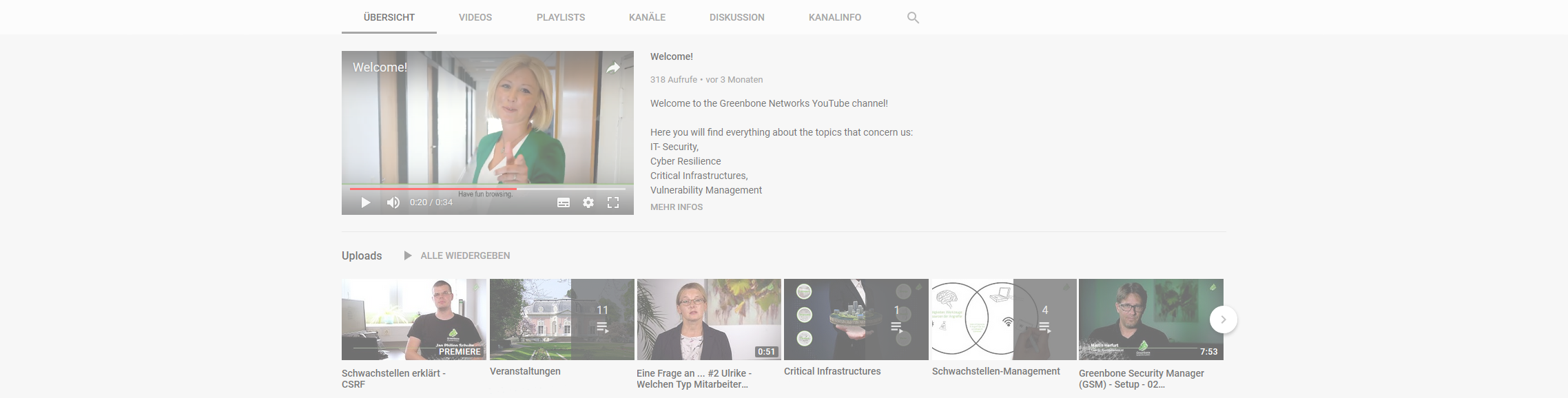Image resolution: width=1568 pixels, height=398 pixels.
Task: Click the red video progress bar
Action: [x=434, y=189]
